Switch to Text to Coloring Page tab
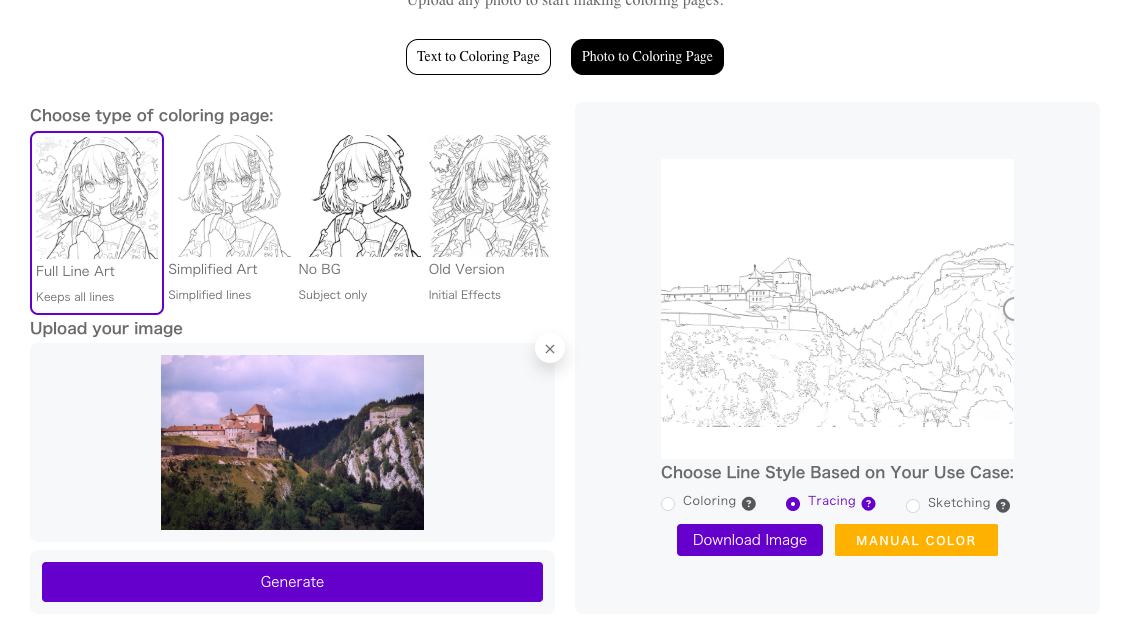 pos(478,57)
